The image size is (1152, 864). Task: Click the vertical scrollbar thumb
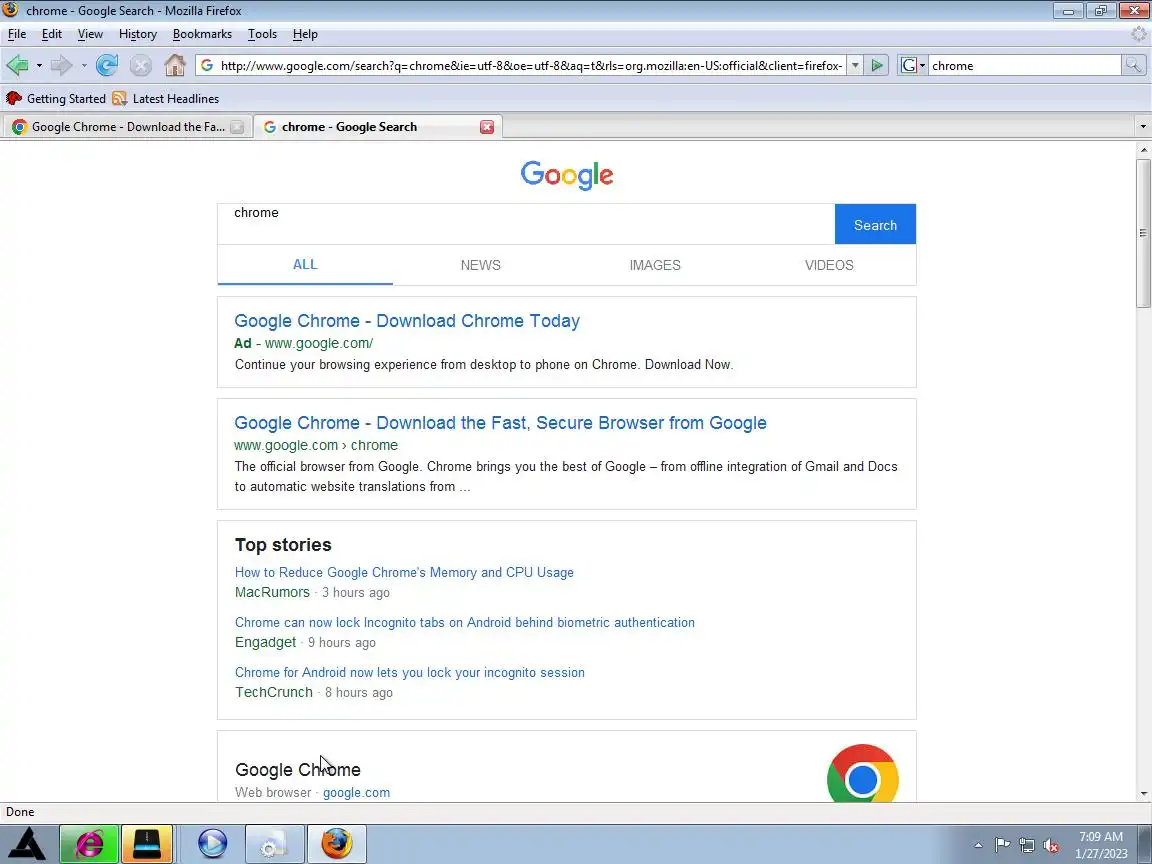[1142, 233]
